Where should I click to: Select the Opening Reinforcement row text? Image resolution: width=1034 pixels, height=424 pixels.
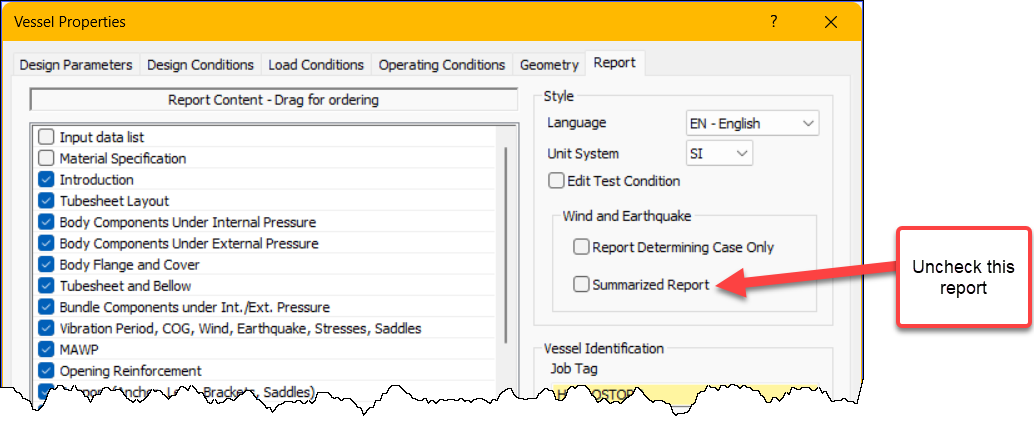tap(131, 371)
